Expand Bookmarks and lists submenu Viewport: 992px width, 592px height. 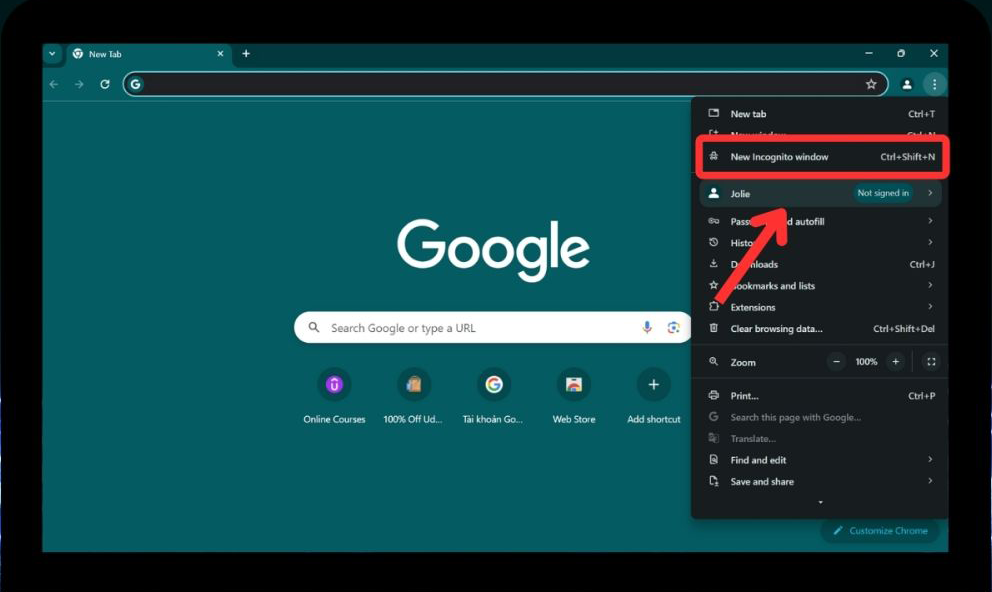tap(821, 286)
